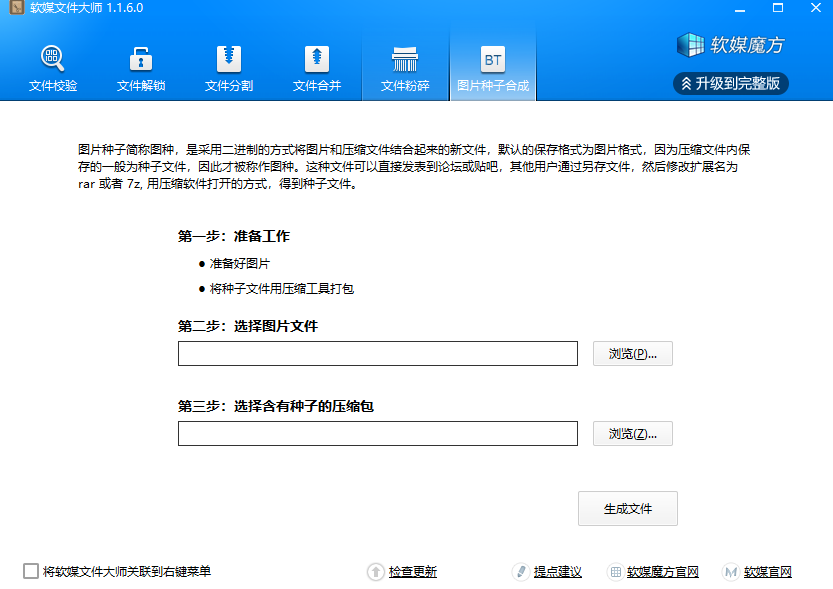Click the 升级到完整版 upgrade button
The height and width of the screenshot is (589, 833).
click(x=731, y=83)
